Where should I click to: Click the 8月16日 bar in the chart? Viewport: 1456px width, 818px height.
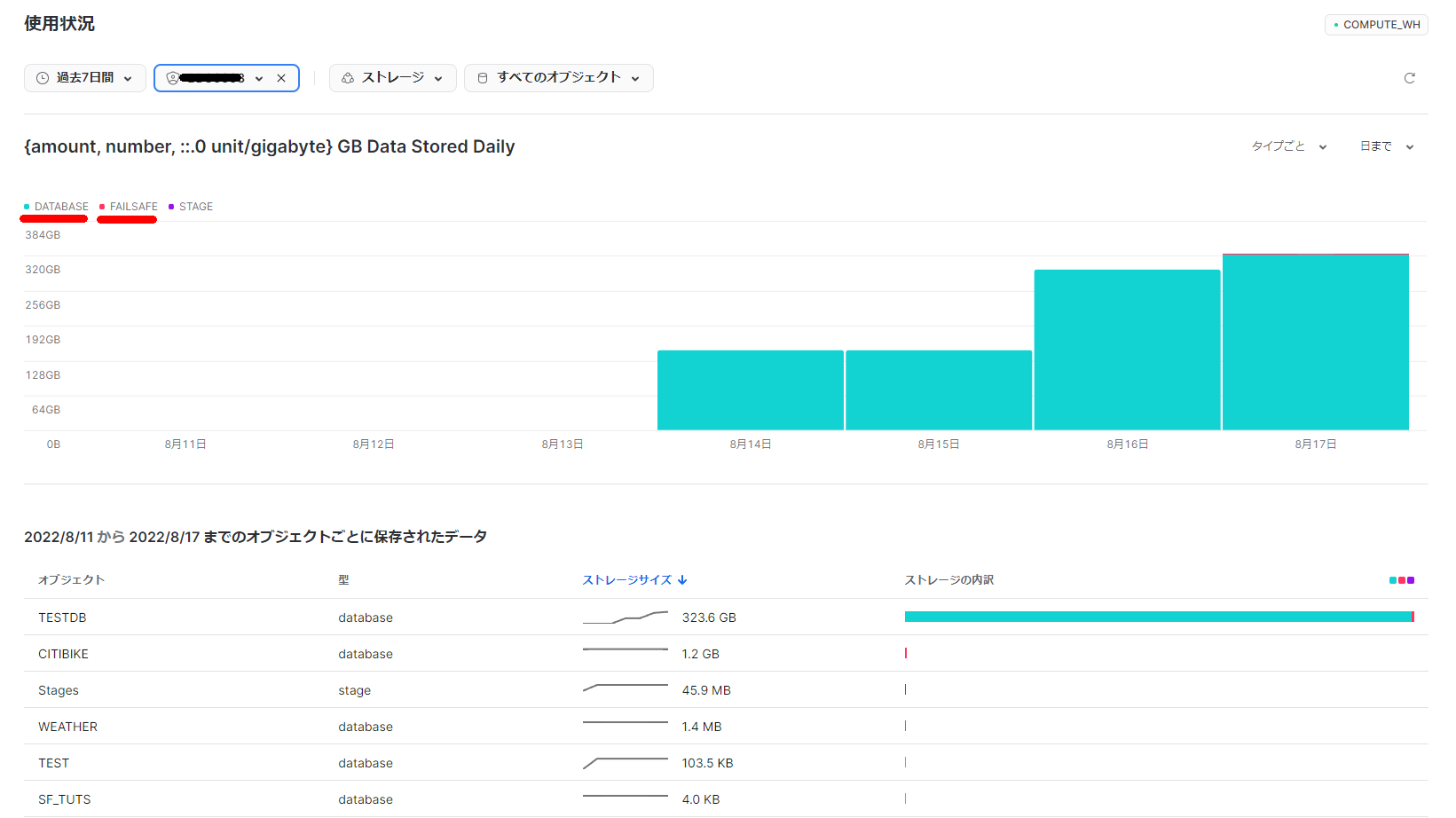(1127, 350)
